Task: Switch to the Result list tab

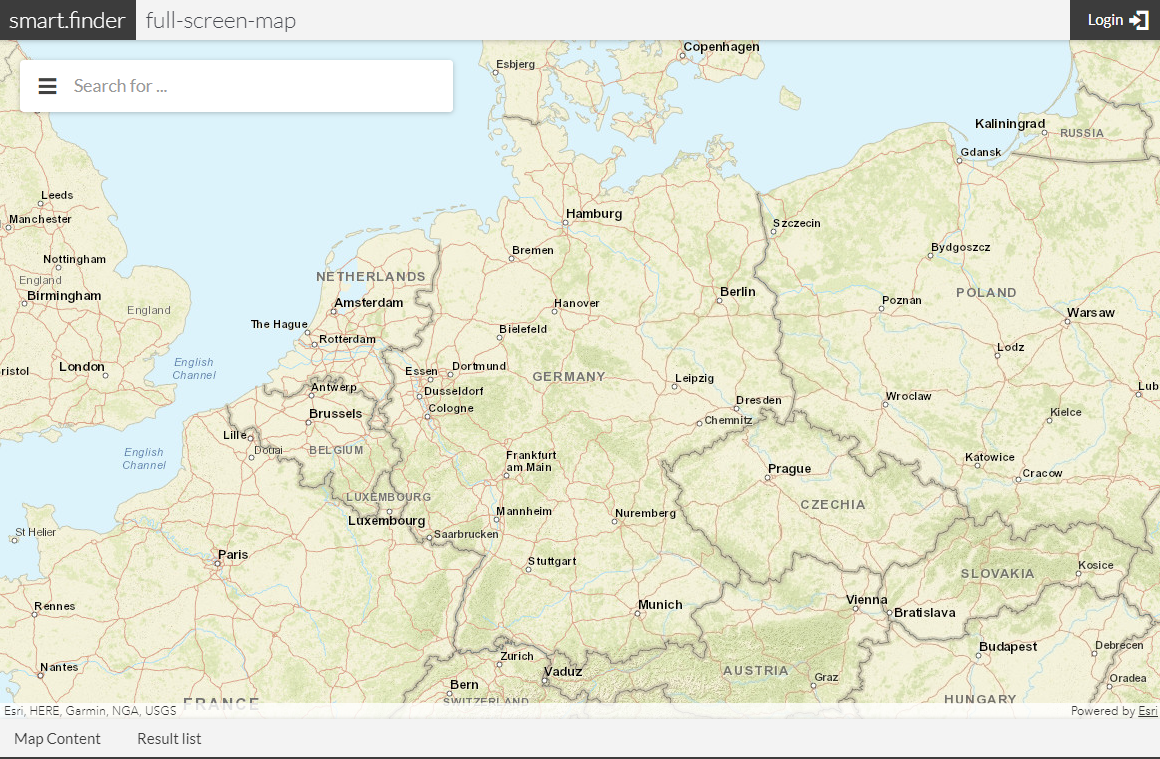Action: click(x=168, y=738)
